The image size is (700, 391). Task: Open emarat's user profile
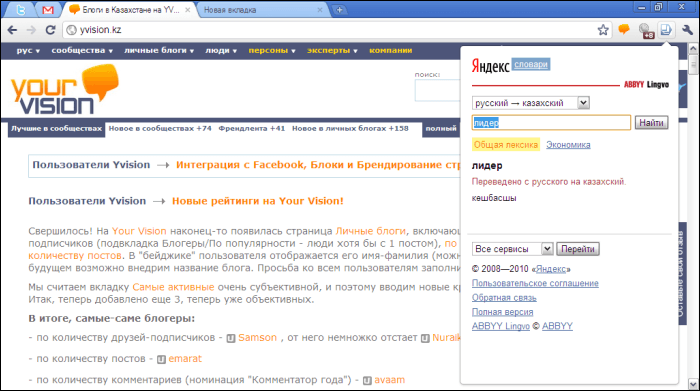click(185, 359)
